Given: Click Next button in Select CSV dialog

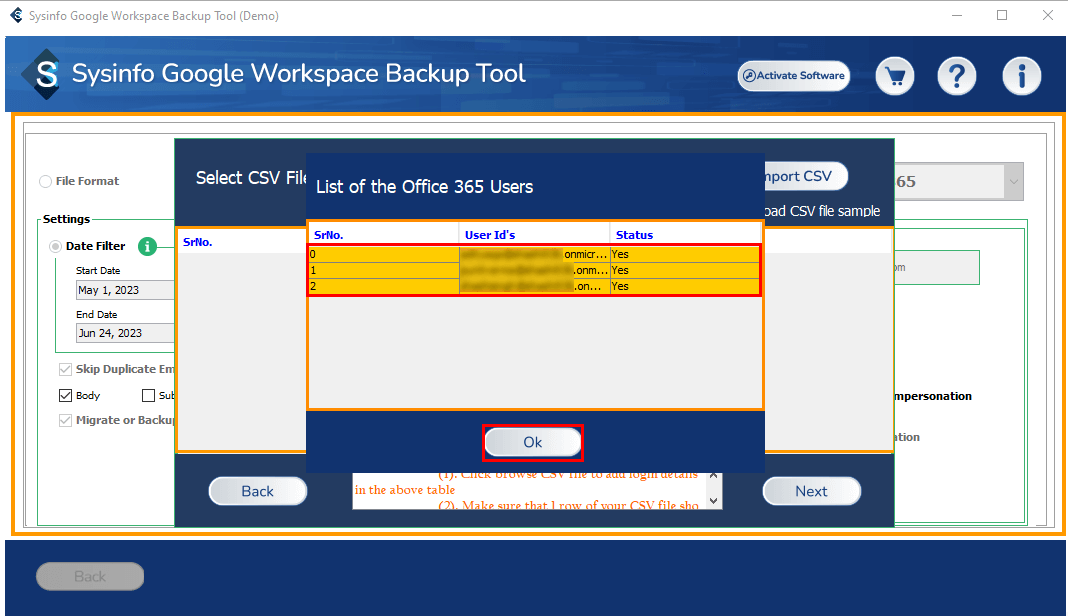Looking at the screenshot, I should point(811,491).
